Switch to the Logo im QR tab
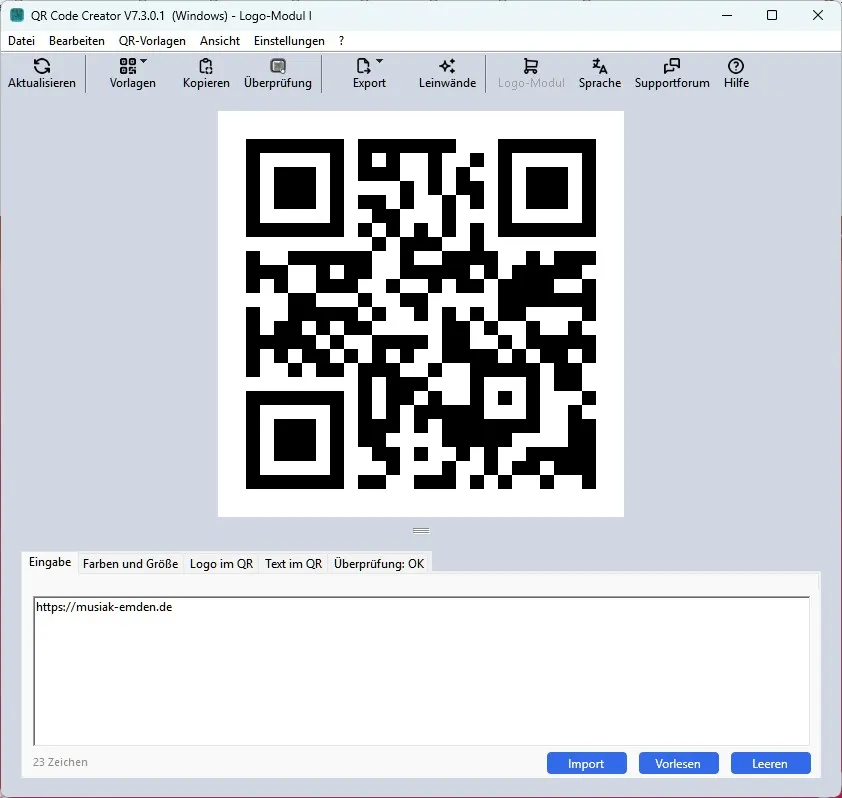The height and width of the screenshot is (798, 842). point(221,564)
